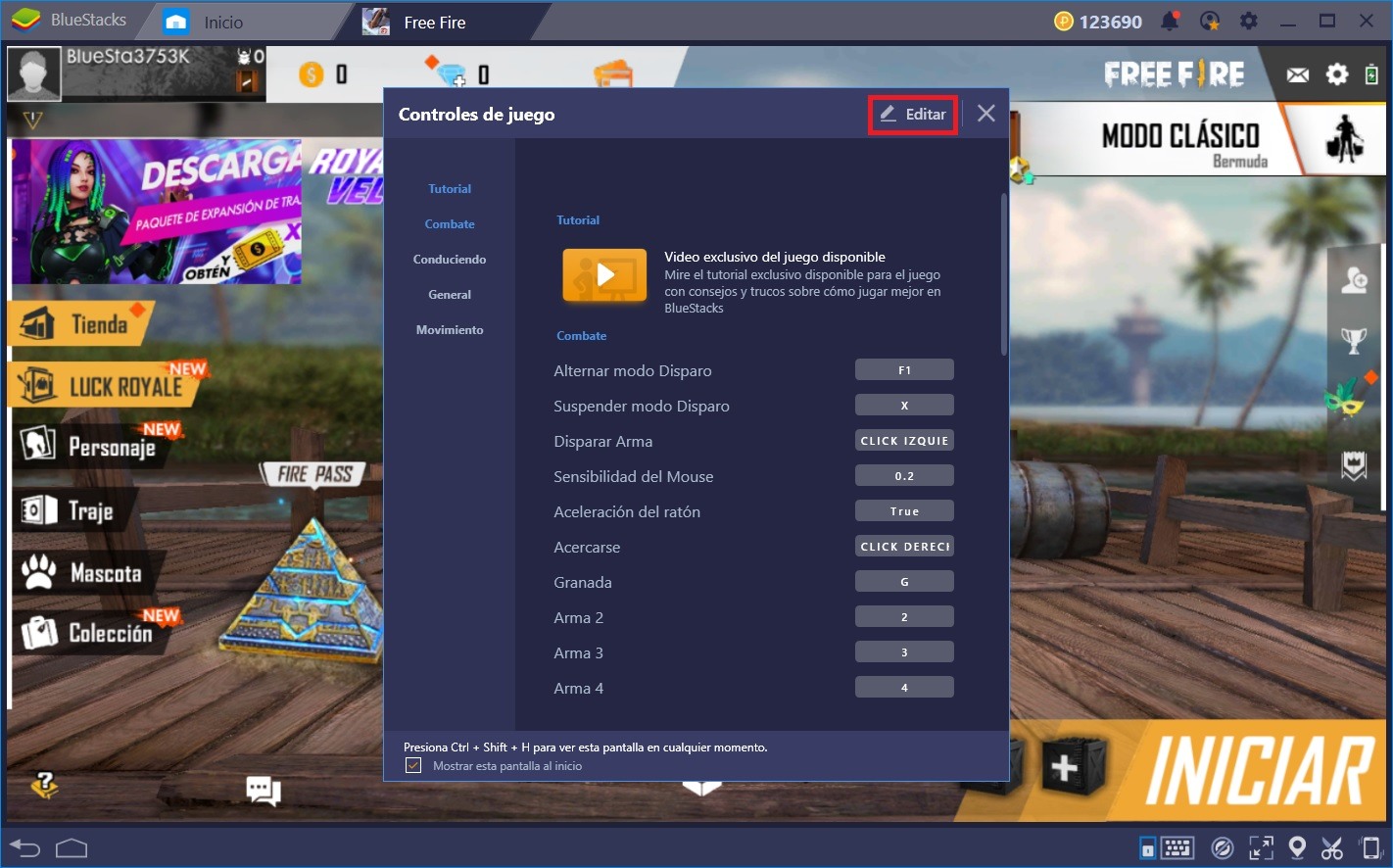Screen dimensions: 1393x868
Task: Open the screenshot scissors tool
Action: (1332, 847)
